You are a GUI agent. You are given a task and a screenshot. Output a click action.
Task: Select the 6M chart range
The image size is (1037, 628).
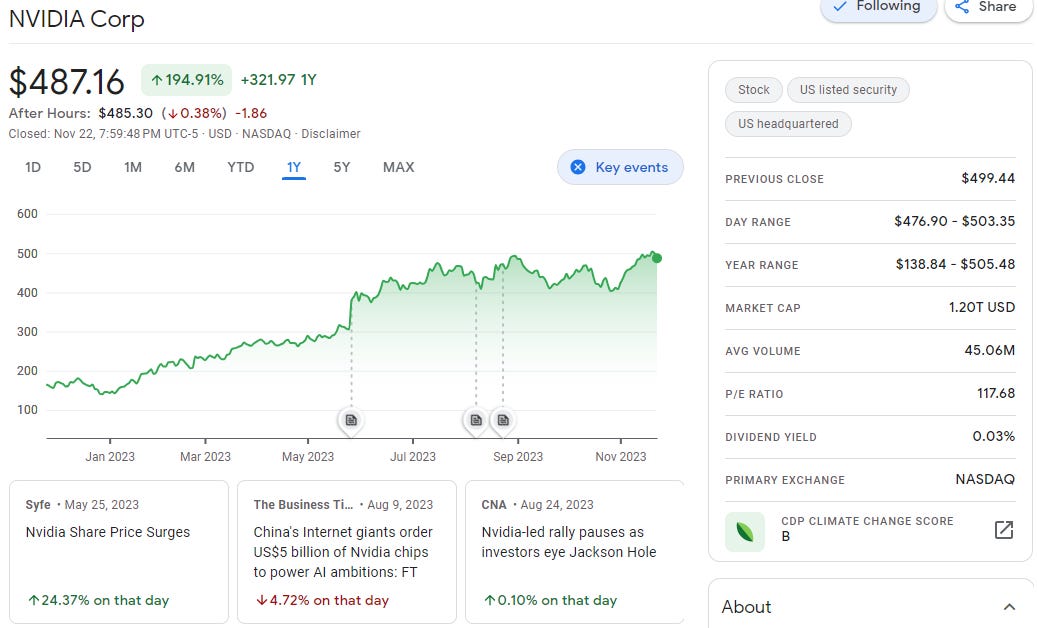pos(185,167)
